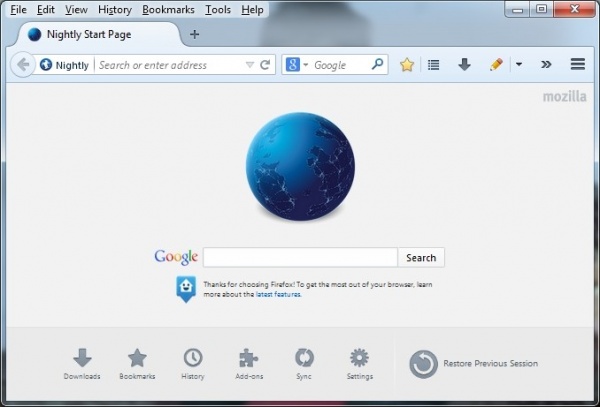Maximize the Nightly window

click(x=541, y=9)
